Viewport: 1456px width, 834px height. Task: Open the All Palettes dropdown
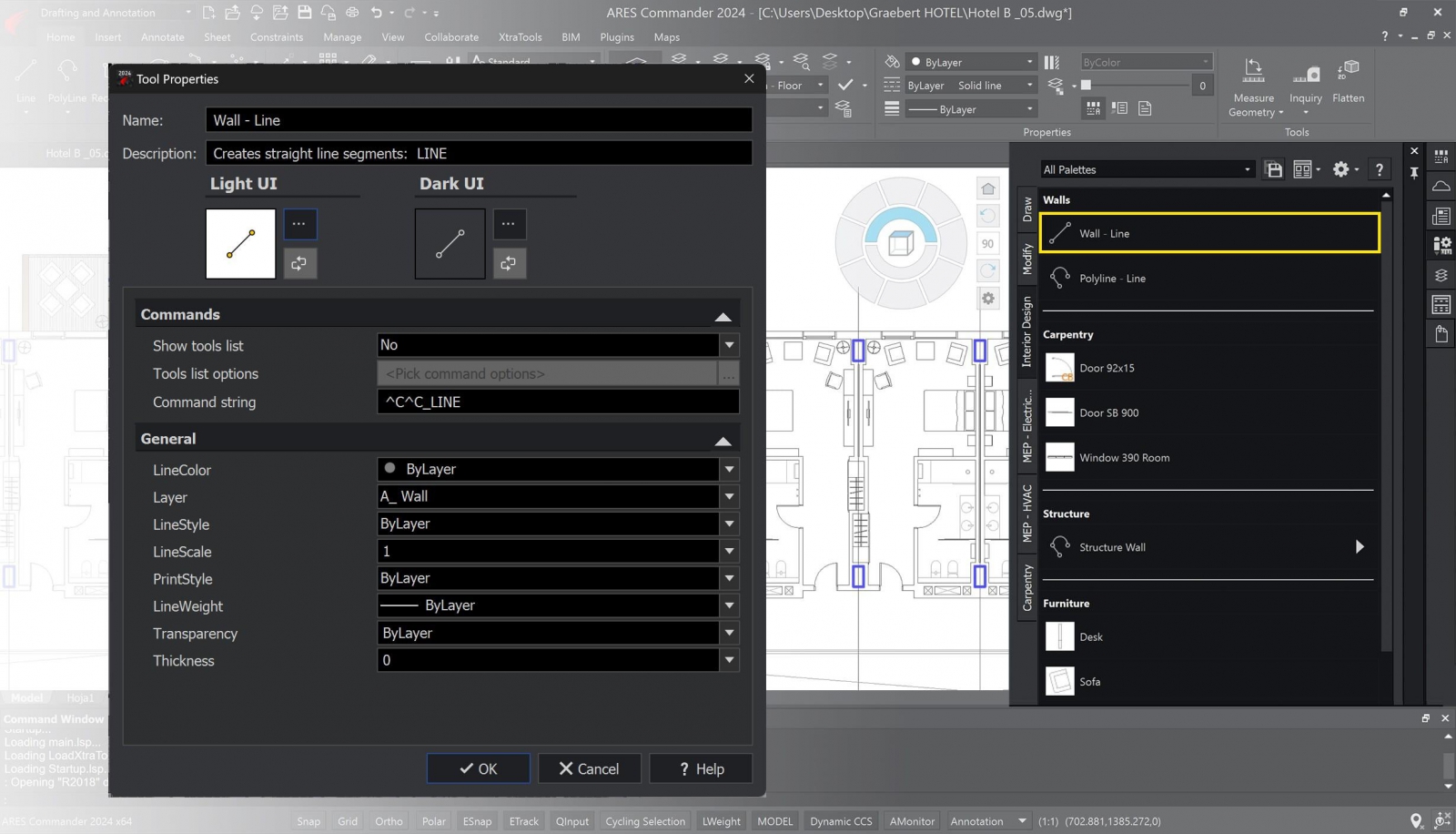1147,170
